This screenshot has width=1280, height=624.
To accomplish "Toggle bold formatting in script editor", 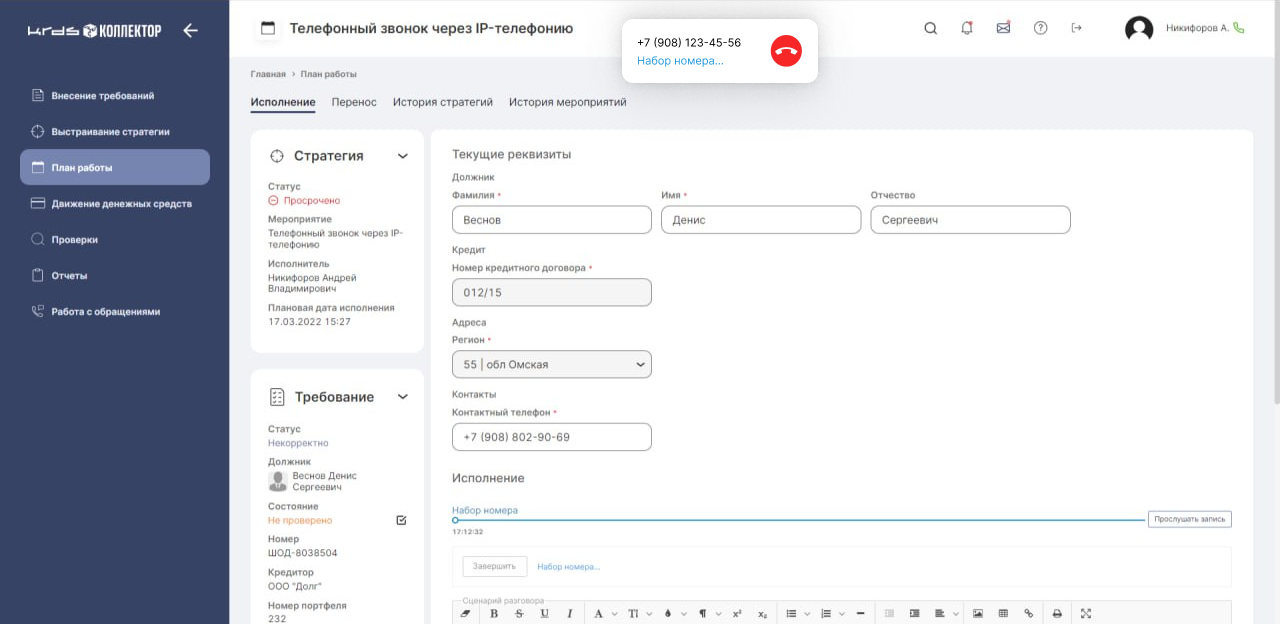I will (x=494, y=613).
